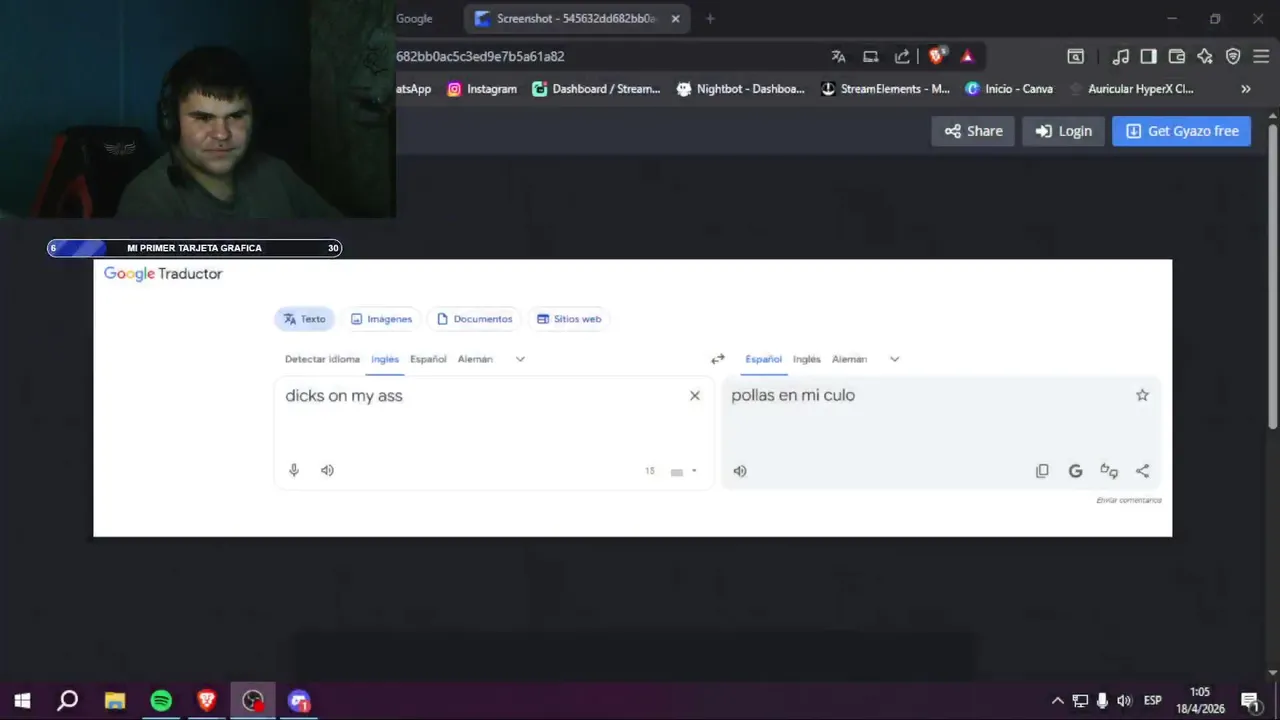Choose Alemán as source language
The height and width of the screenshot is (720, 1280).
coord(475,359)
